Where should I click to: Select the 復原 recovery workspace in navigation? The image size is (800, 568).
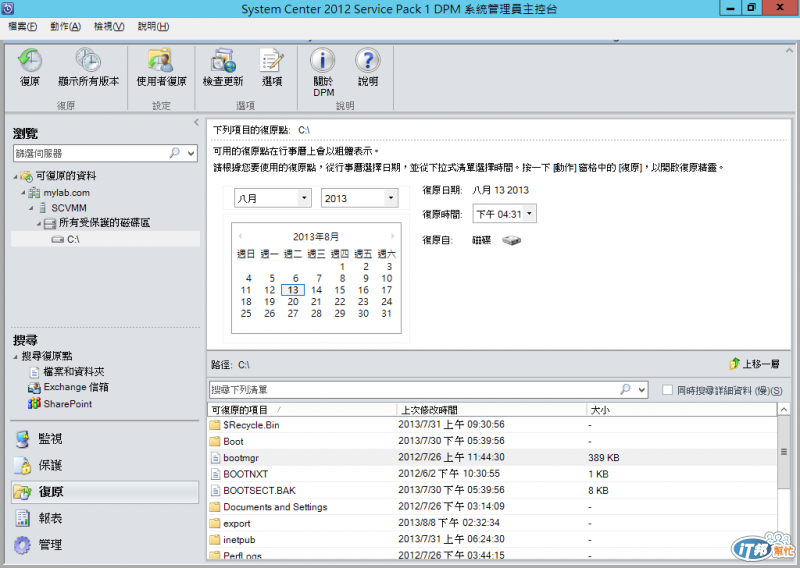(105, 492)
